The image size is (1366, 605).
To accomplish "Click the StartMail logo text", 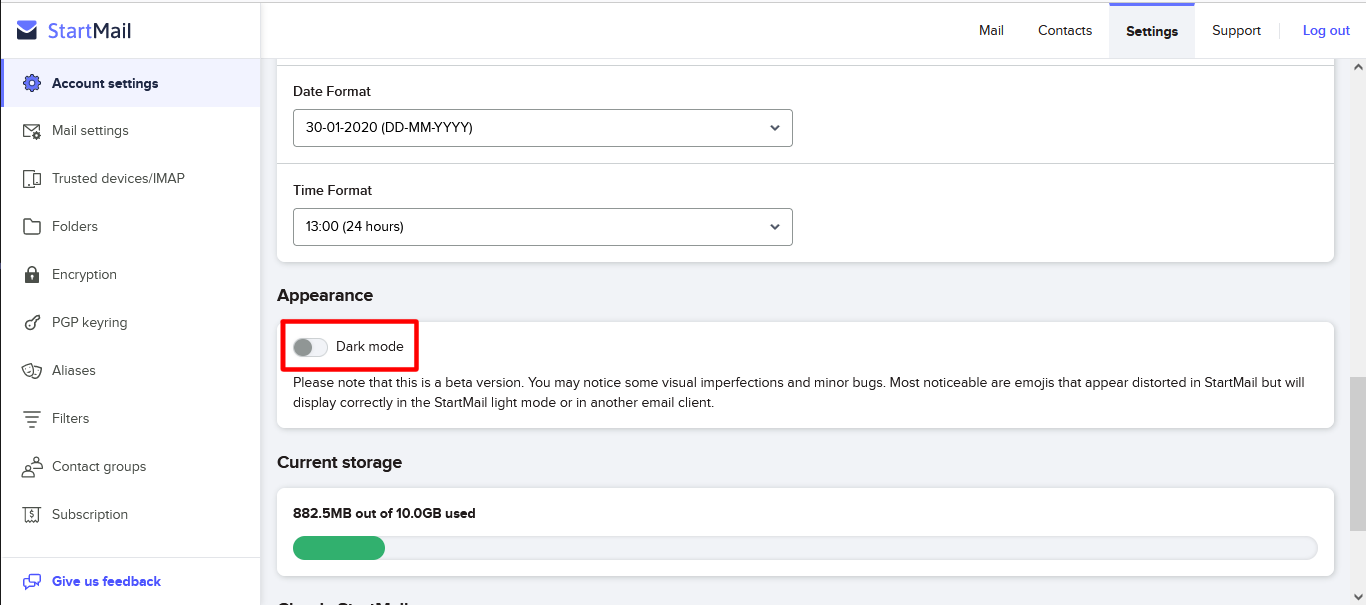I will 90,31.
